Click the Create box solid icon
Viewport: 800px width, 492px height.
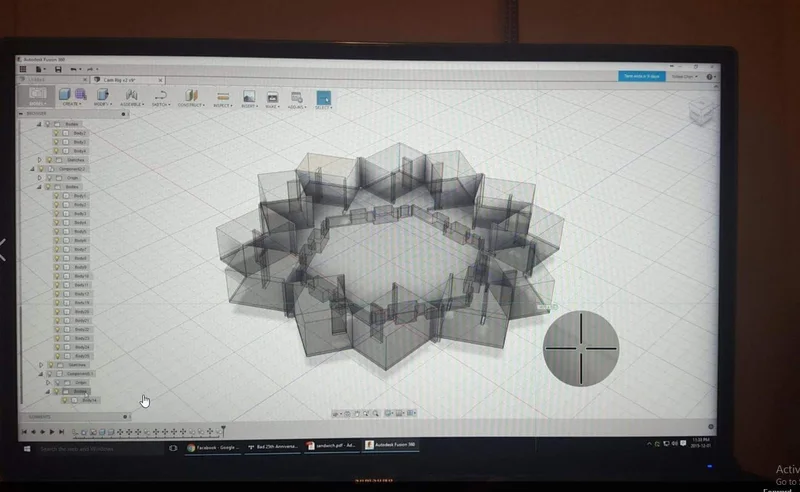click(x=64, y=94)
